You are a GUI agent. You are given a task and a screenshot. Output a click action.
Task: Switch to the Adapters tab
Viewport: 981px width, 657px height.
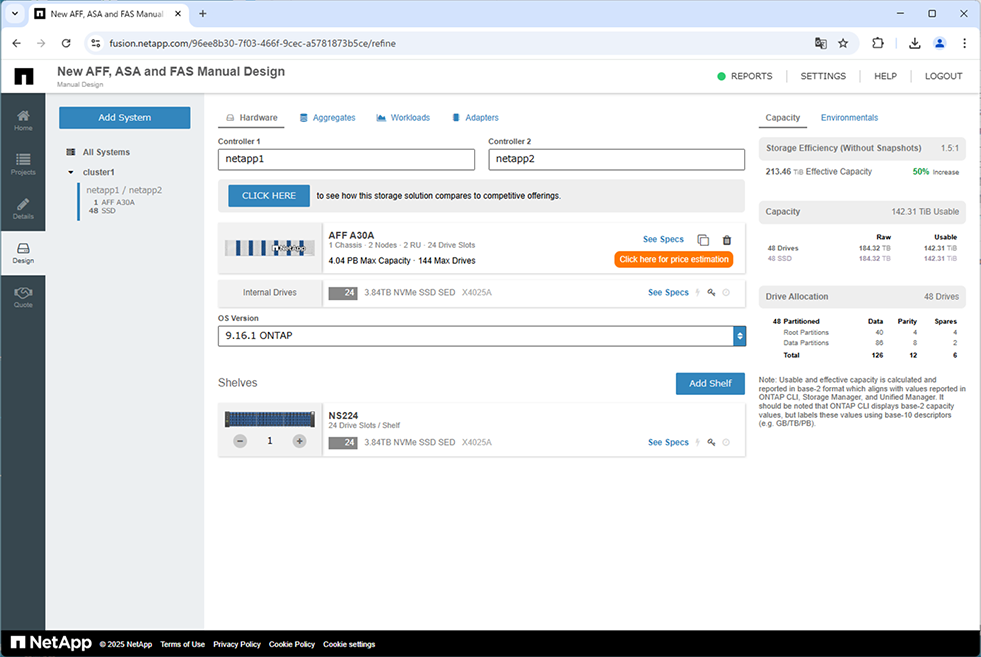pos(475,118)
